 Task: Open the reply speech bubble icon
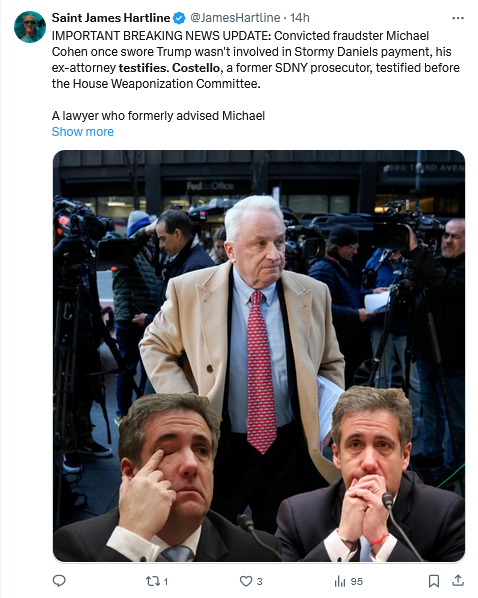pyautogui.click(x=59, y=581)
